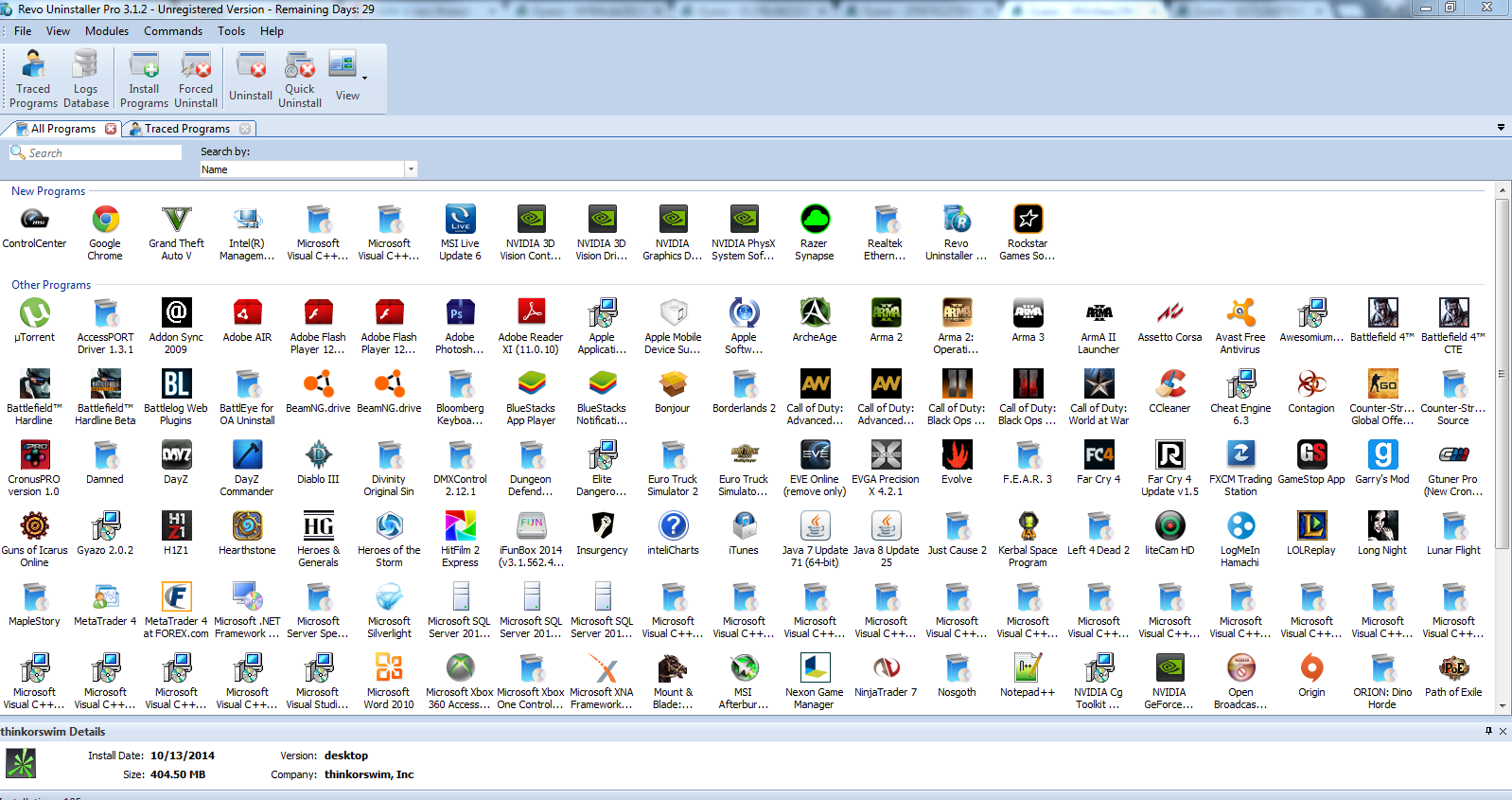This screenshot has height=800, width=1512.
Task: Click the Uninstall toolbar button
Action: tap(251, 77)
